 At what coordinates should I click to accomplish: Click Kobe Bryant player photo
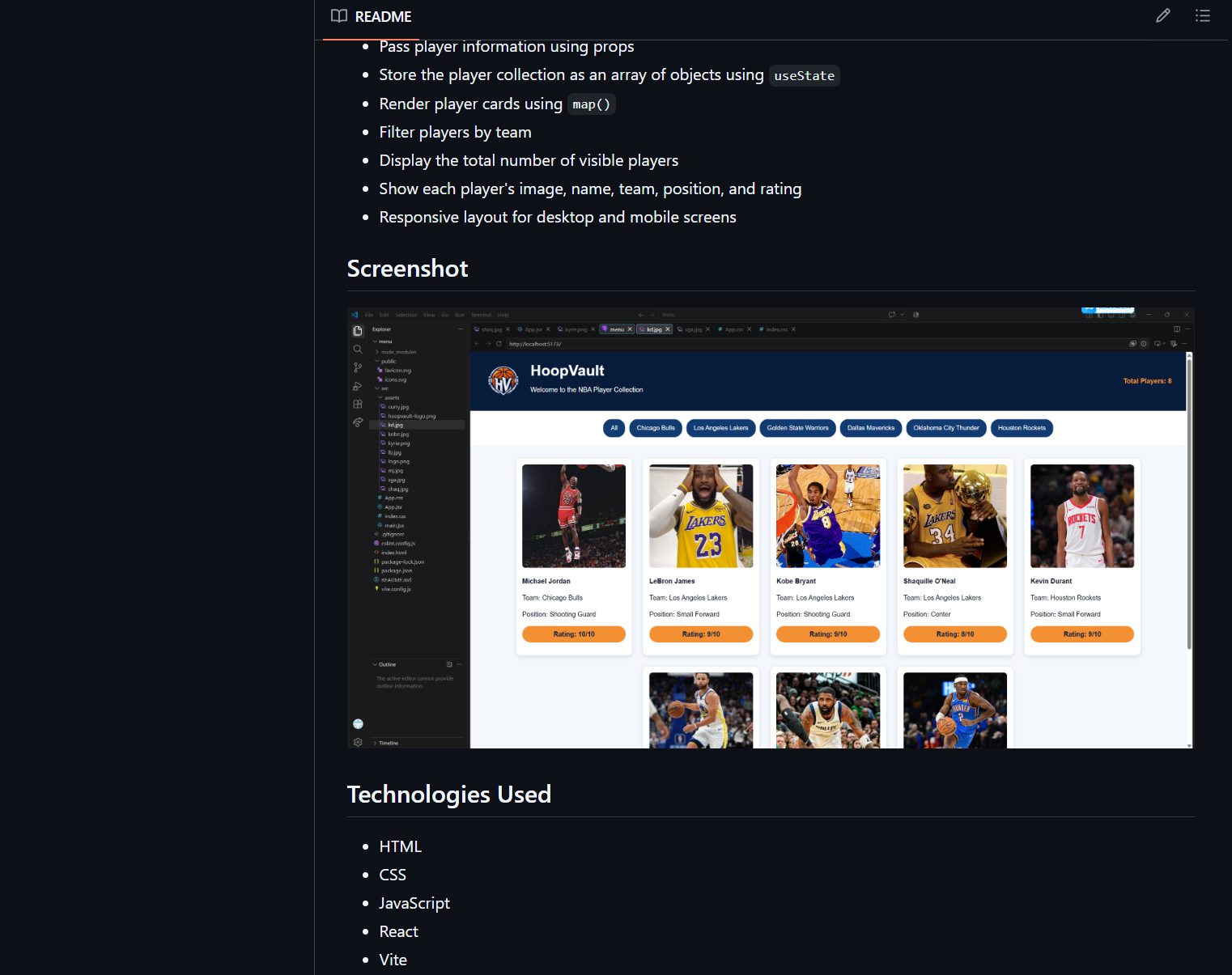coord(828,516)
